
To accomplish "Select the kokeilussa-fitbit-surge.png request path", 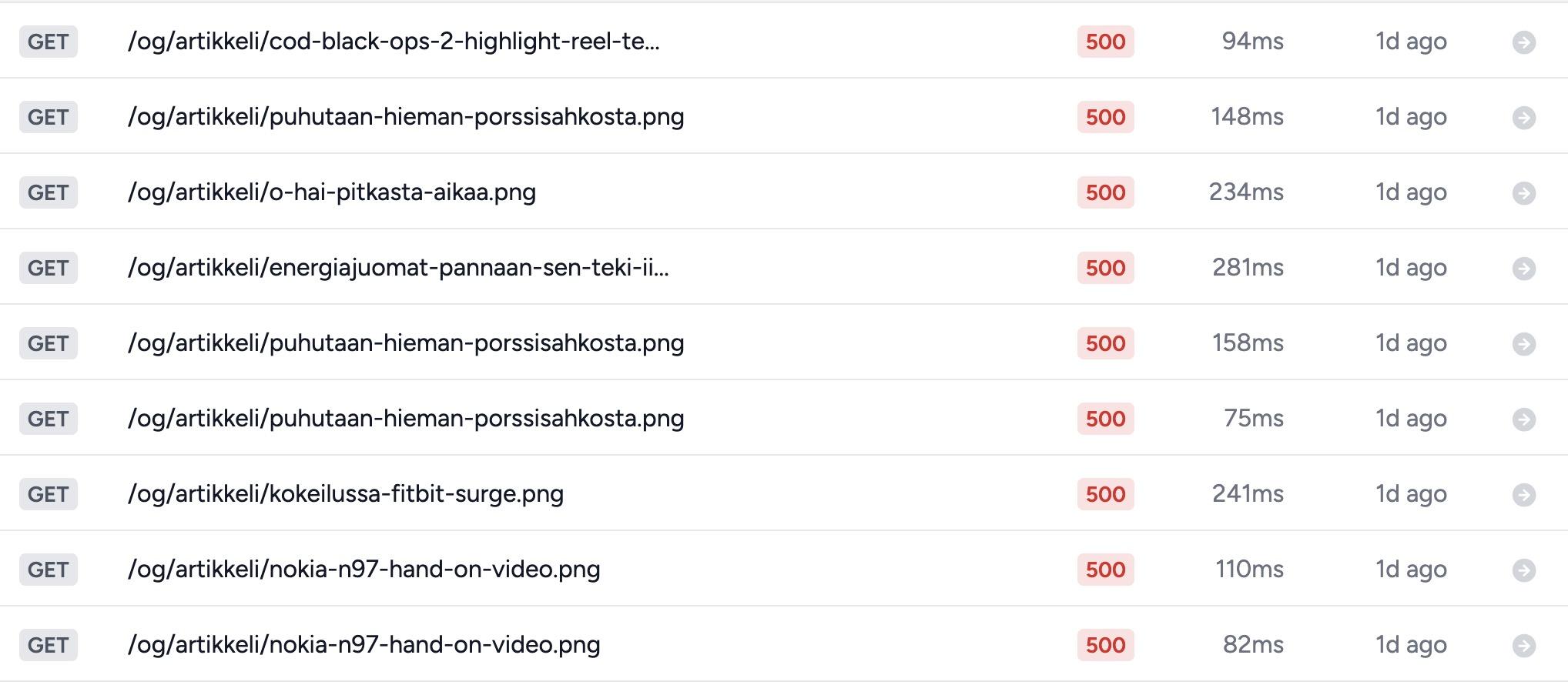I will coord(345,494).
